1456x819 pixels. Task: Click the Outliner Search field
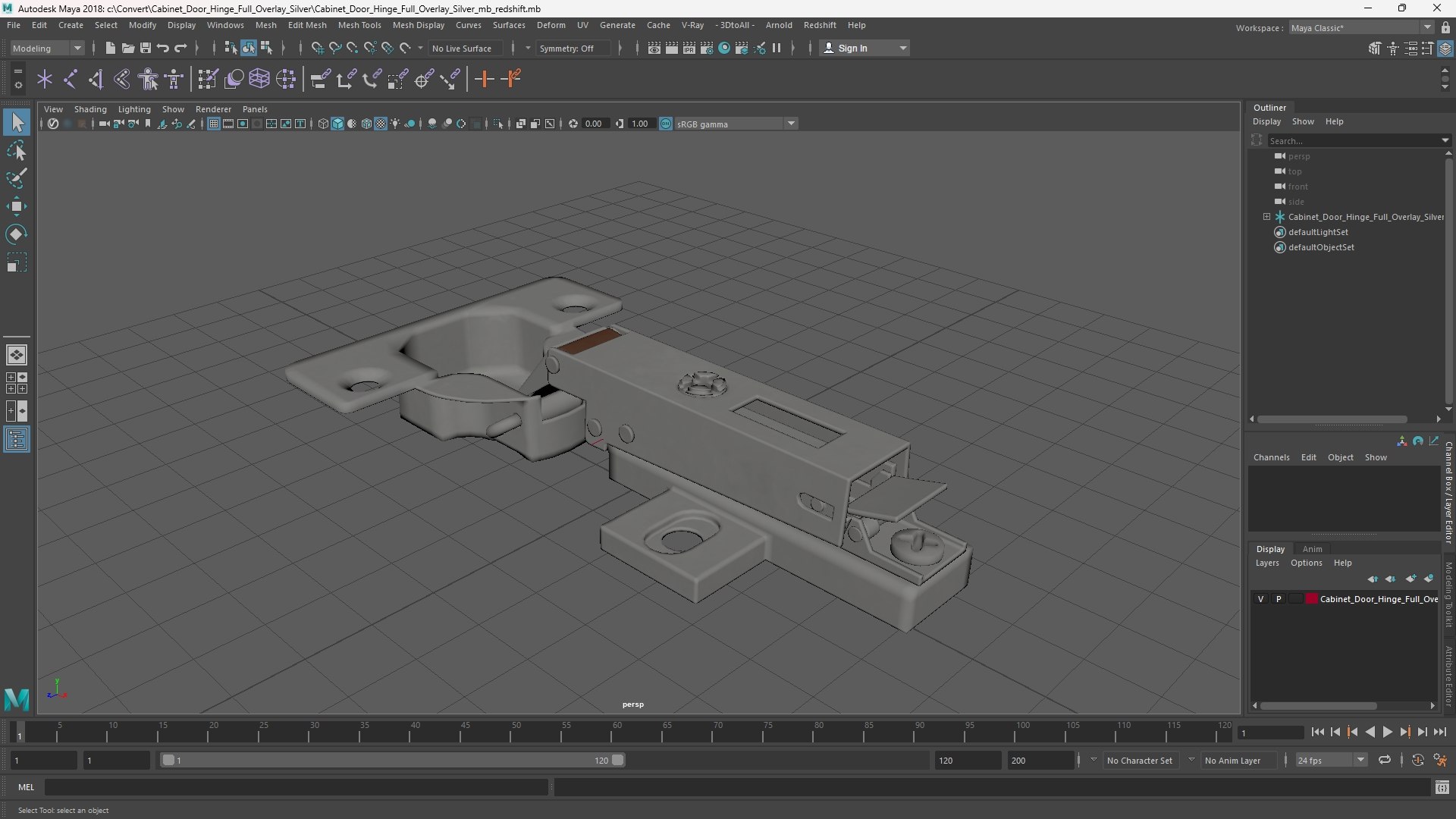1358,140
